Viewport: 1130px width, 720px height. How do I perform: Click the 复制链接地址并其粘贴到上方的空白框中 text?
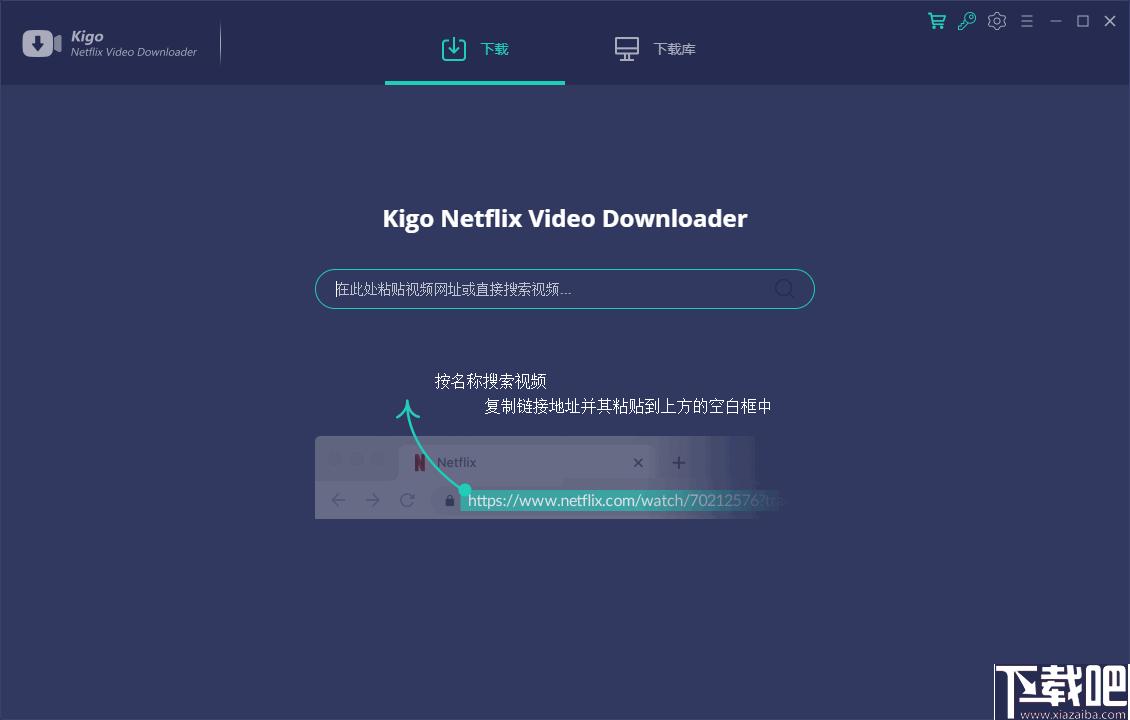coord(628,406)
